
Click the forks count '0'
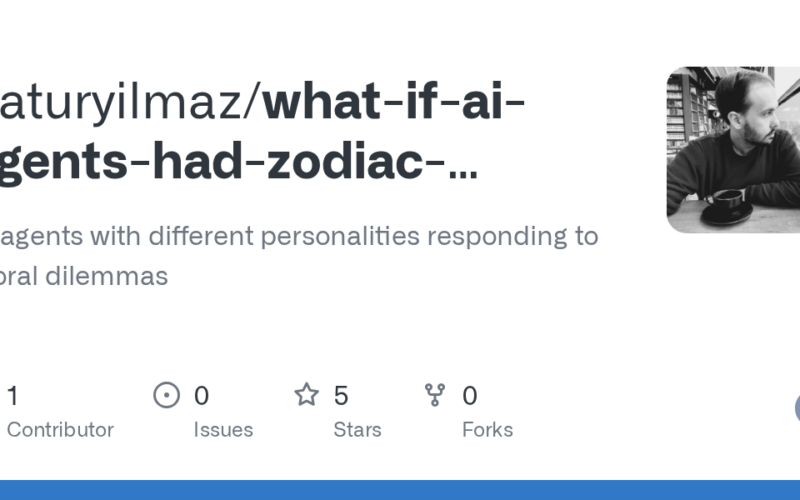(x=469, y=396)
